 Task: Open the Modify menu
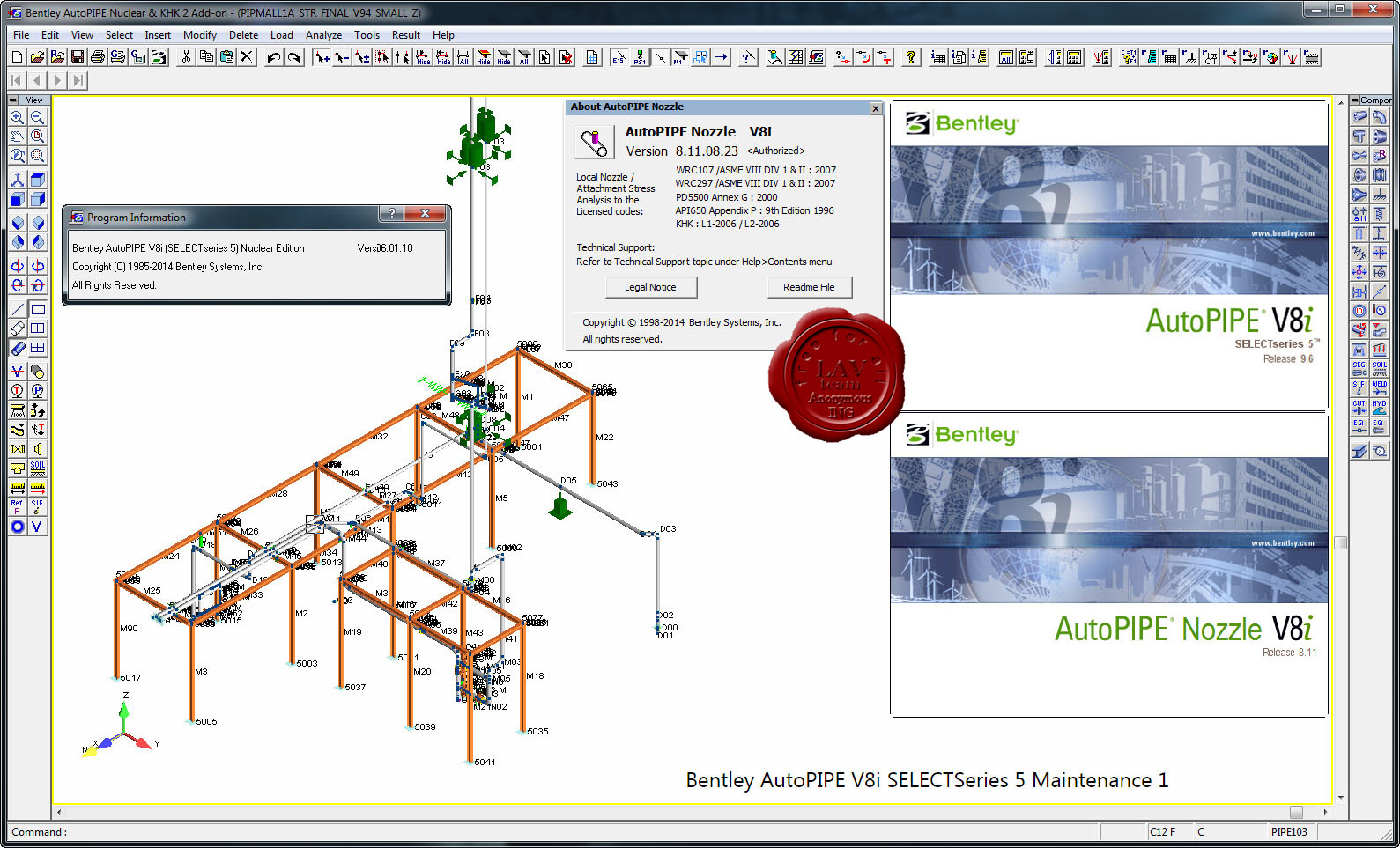click(x=200, y=35)
